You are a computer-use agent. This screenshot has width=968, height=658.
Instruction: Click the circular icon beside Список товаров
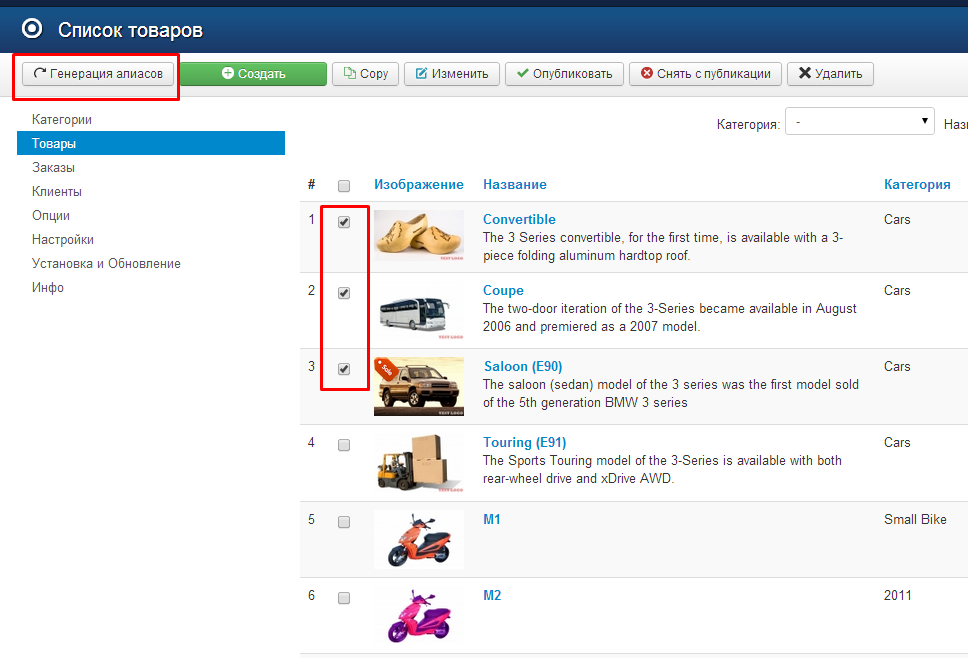[x=32, y=30]
